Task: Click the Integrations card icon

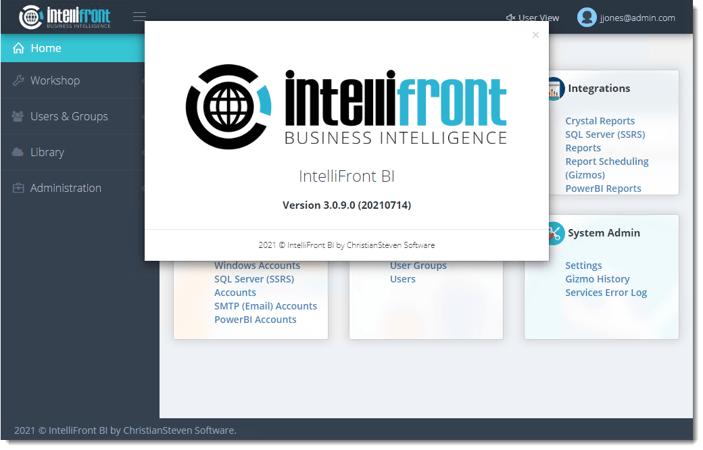Action: (556, 89)
